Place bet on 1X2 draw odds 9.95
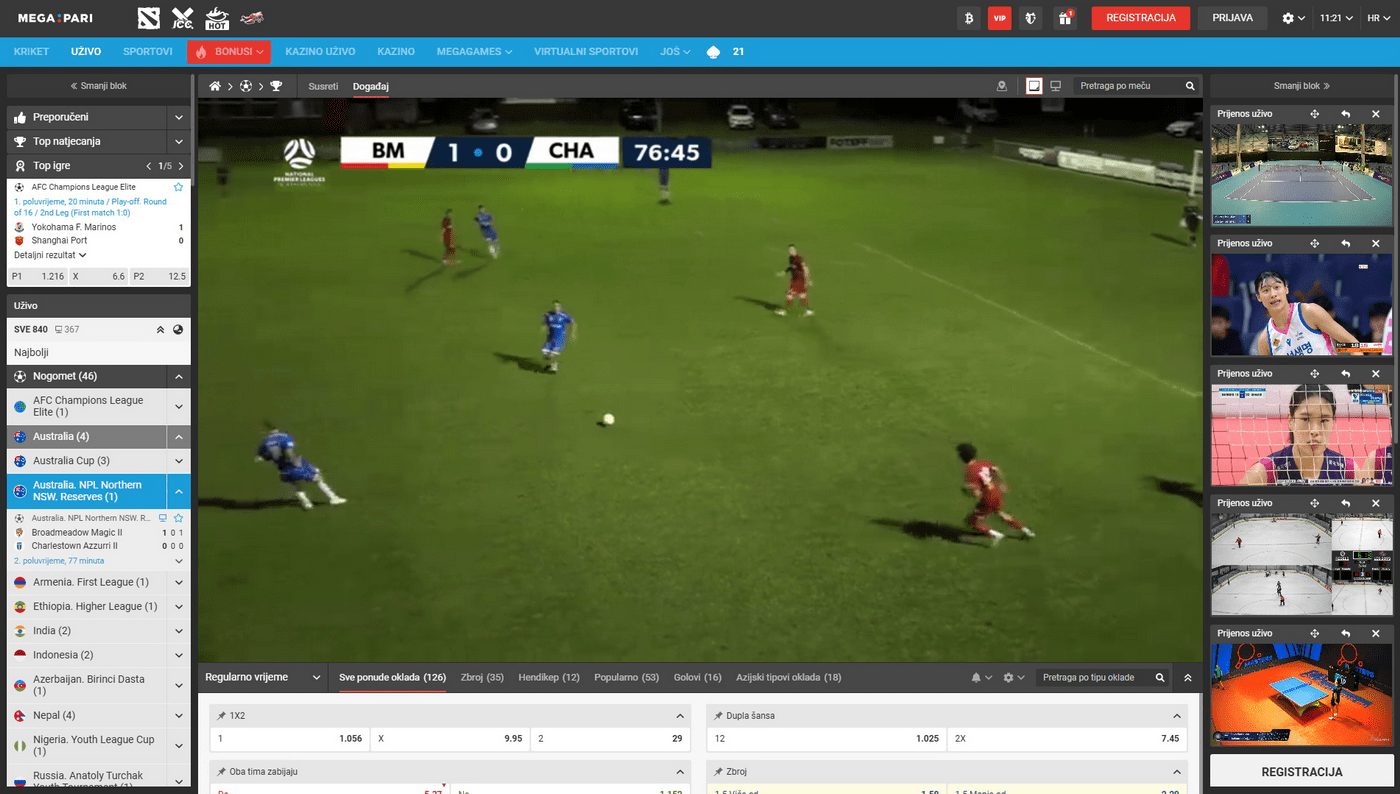The image size is (1400, 794). 450,739
